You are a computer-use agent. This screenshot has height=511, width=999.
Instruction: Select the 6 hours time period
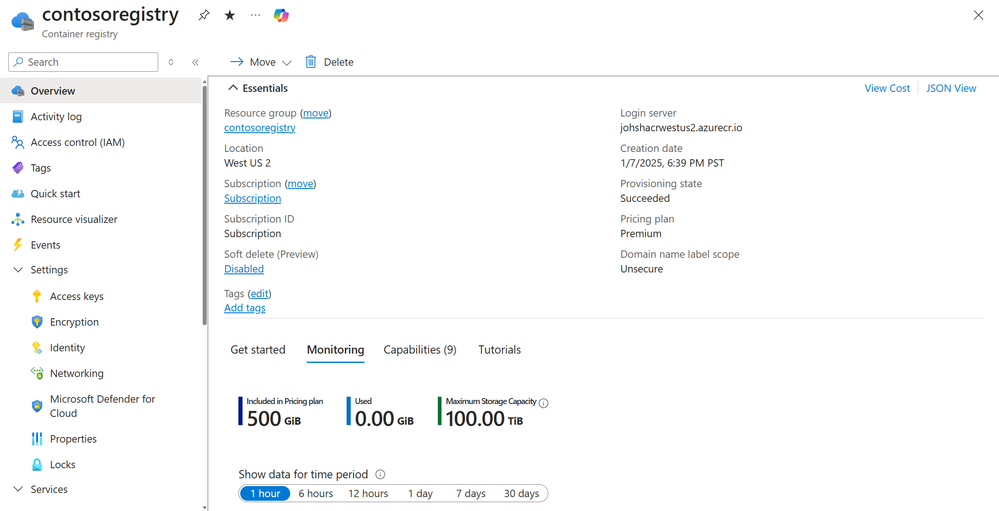(x=316, y=494)
